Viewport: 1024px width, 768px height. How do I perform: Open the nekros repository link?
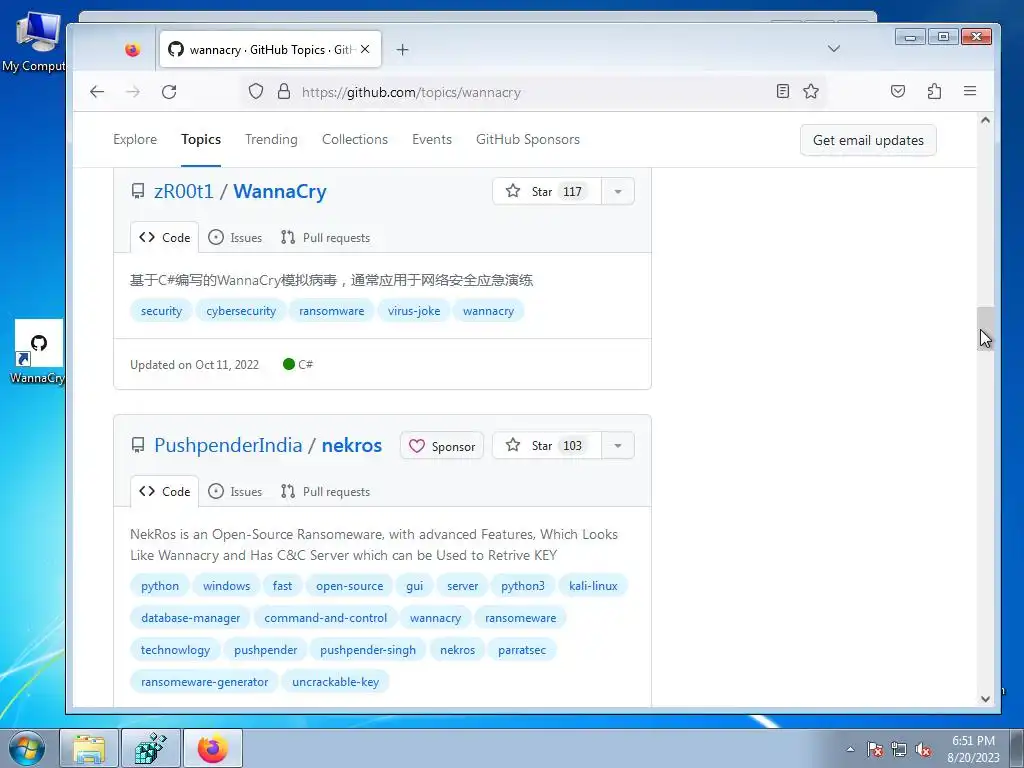[x=351, y=445]
